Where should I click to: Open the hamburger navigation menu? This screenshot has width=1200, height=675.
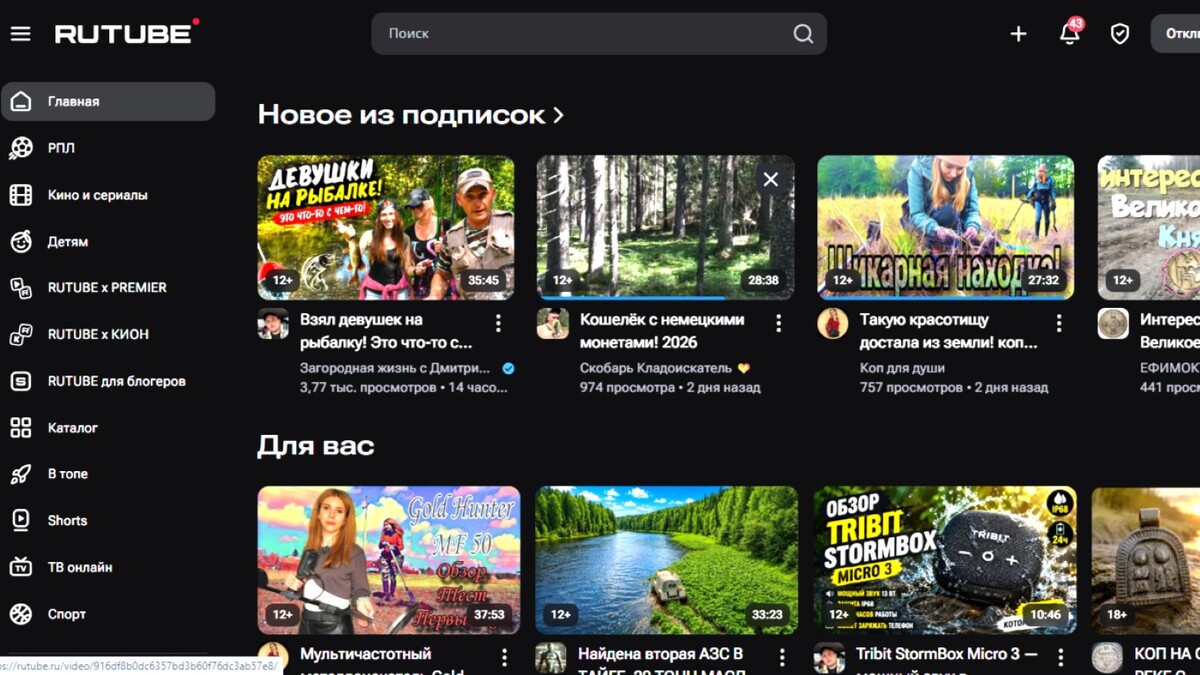[21, 34]
